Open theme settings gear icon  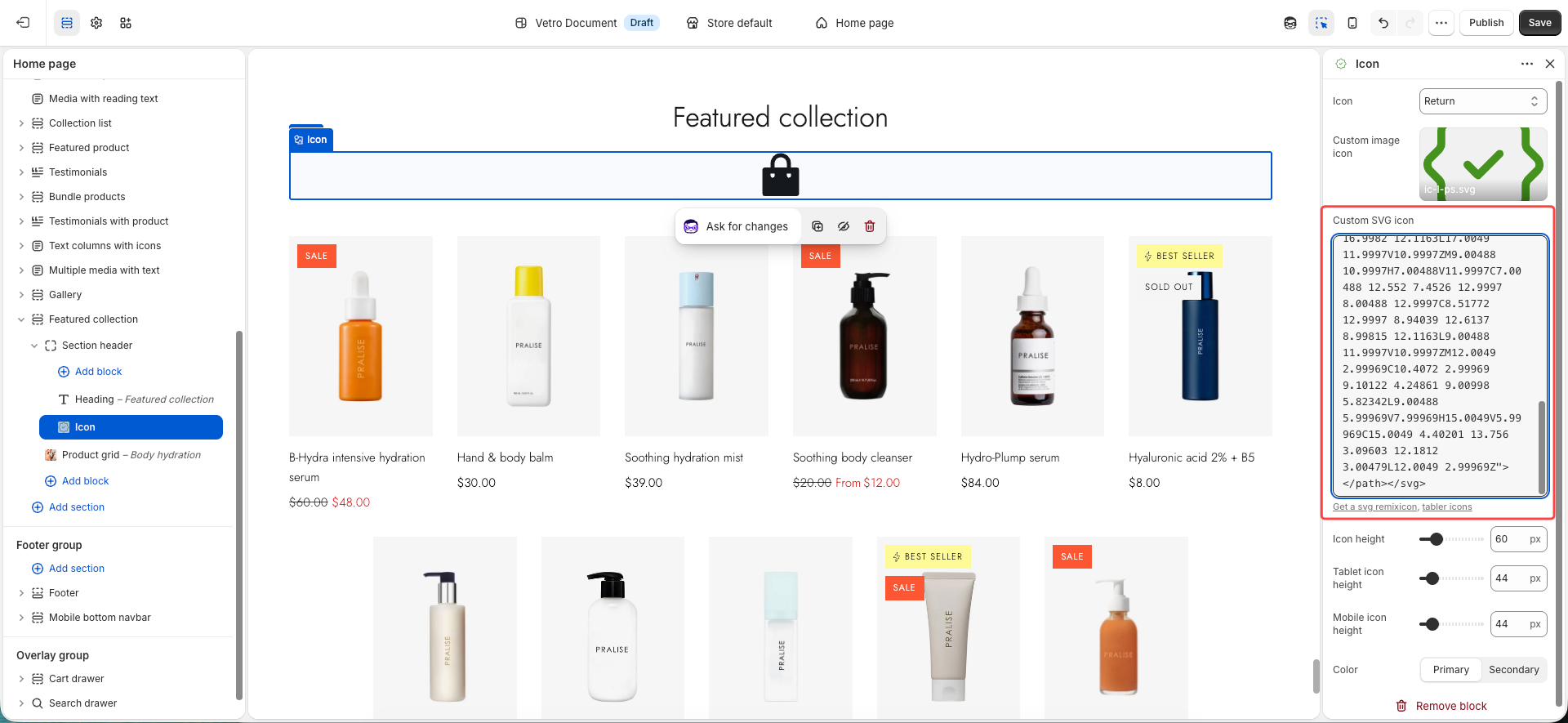(x=96, y=23)
